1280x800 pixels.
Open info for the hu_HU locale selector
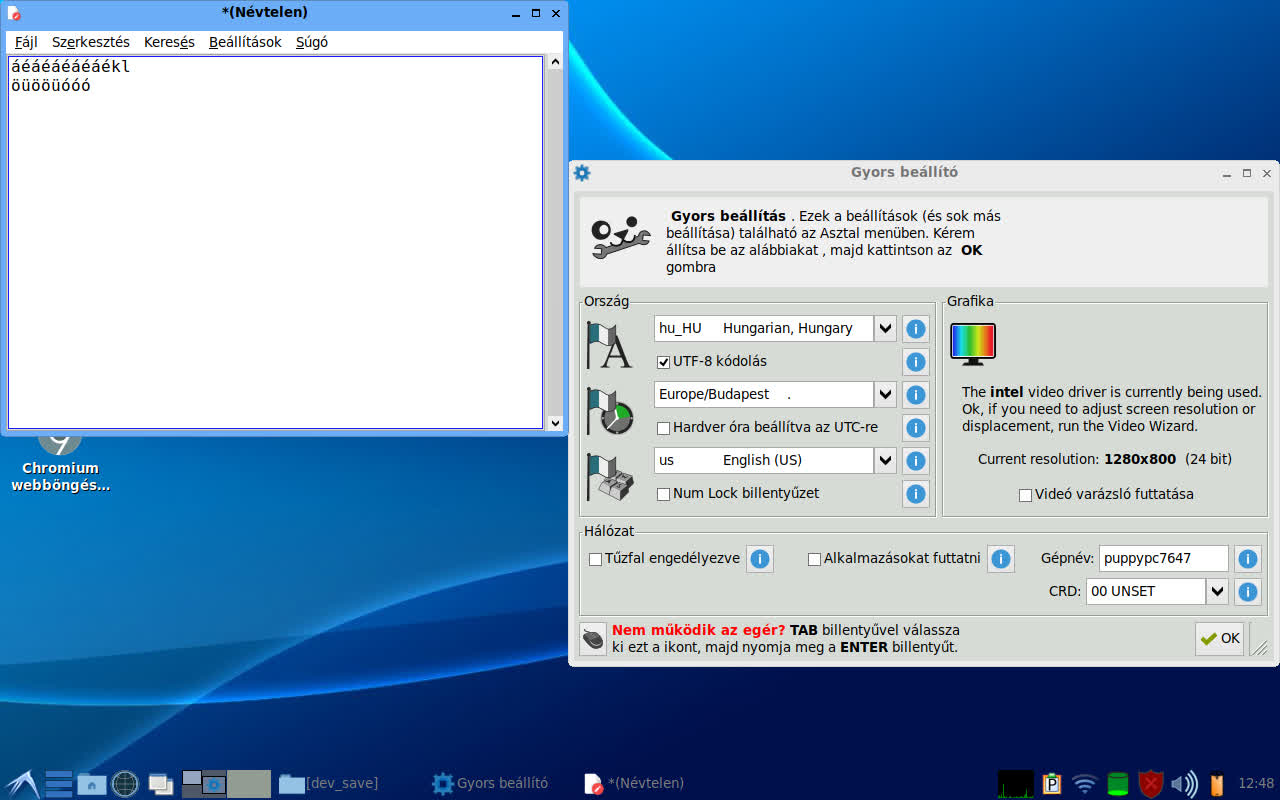(x=916, y=328)
